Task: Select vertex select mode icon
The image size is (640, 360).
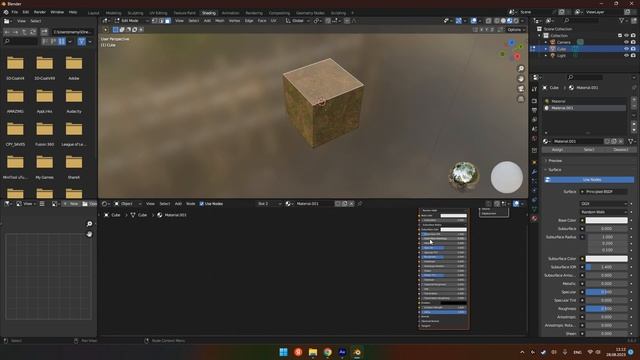Action: pyautogui.click(x=155, y=21)
